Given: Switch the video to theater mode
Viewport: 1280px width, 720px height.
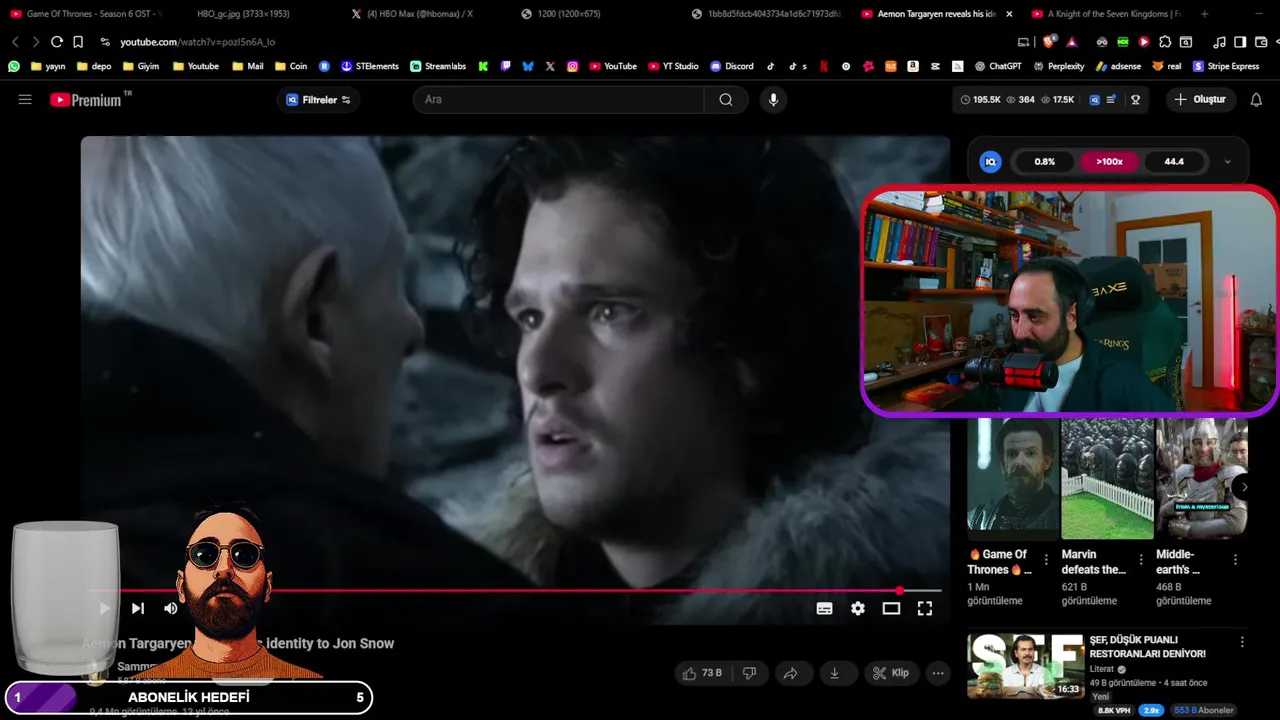Looking at the screenshot, I should (x=891, y=608).
